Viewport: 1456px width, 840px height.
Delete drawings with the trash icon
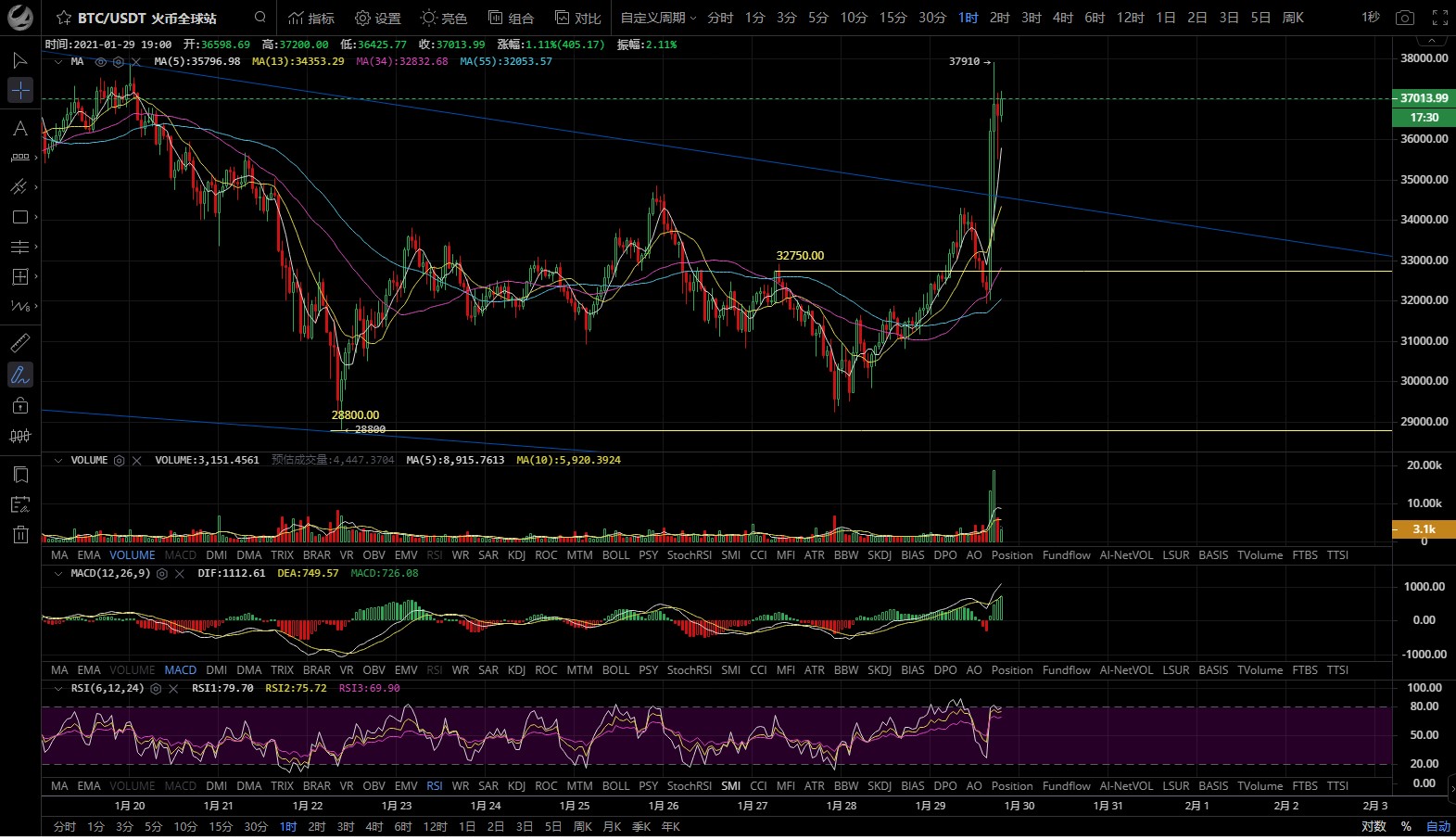(x=20, y=534)
